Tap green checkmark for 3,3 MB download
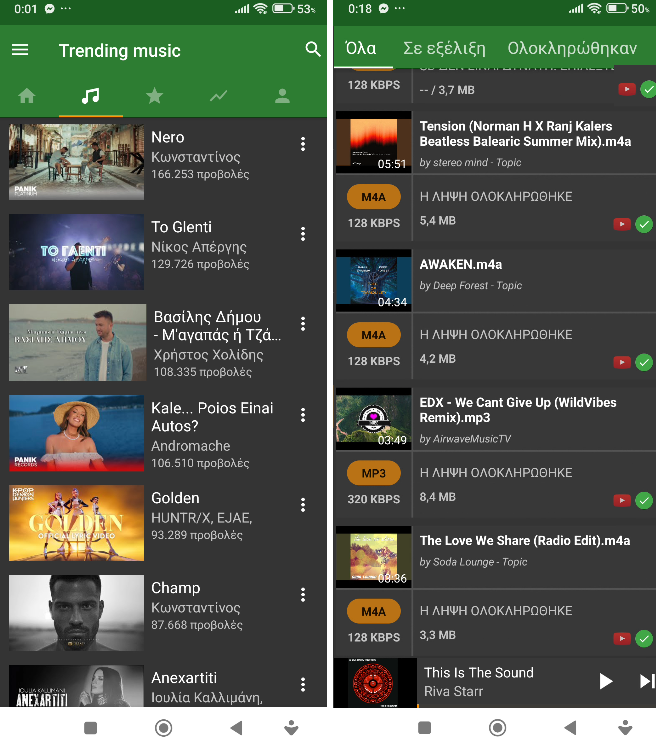This screenshot has height=750, width=656. 644,639
